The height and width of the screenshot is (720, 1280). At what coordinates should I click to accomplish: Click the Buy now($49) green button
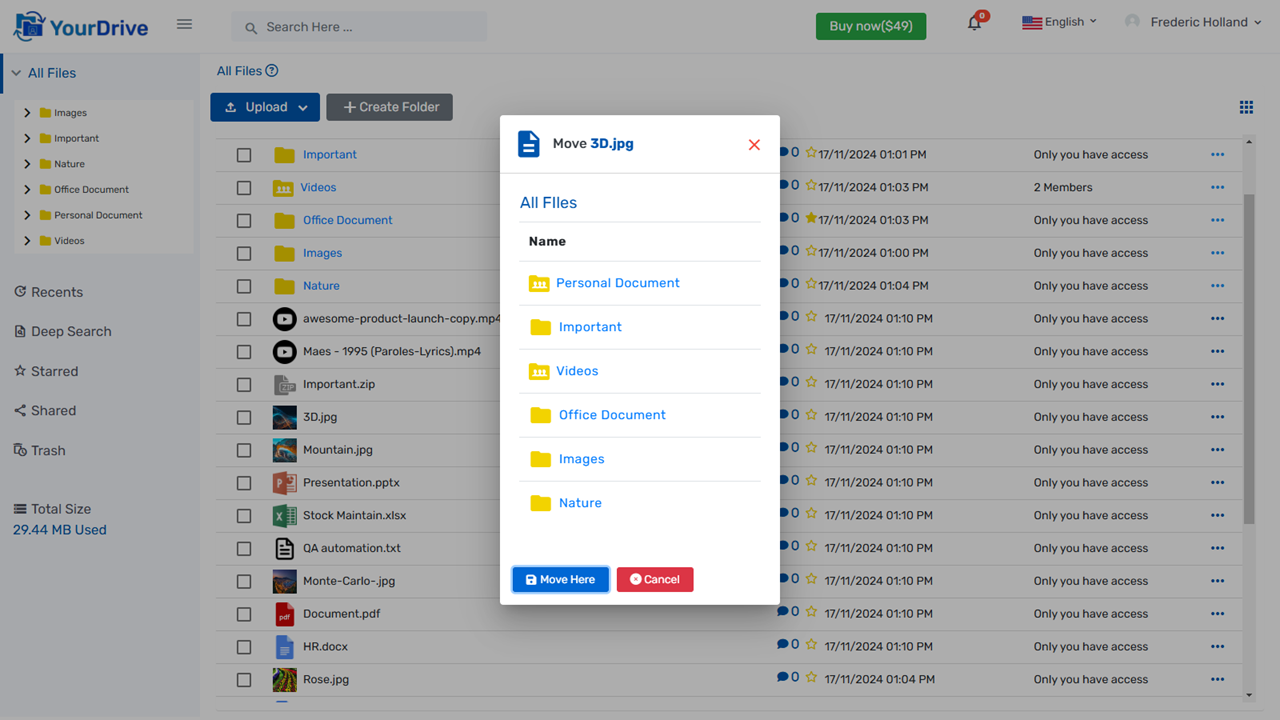click(870, 26)
